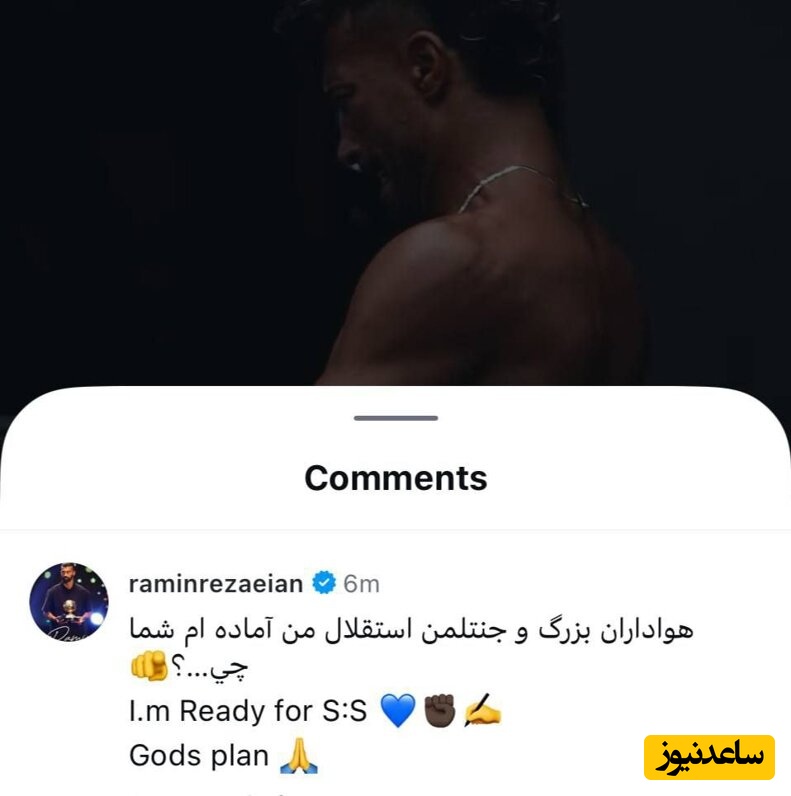Click the blue verified badge
The width and height of the screenshot is (791, 796).
[x=324, y=583]
